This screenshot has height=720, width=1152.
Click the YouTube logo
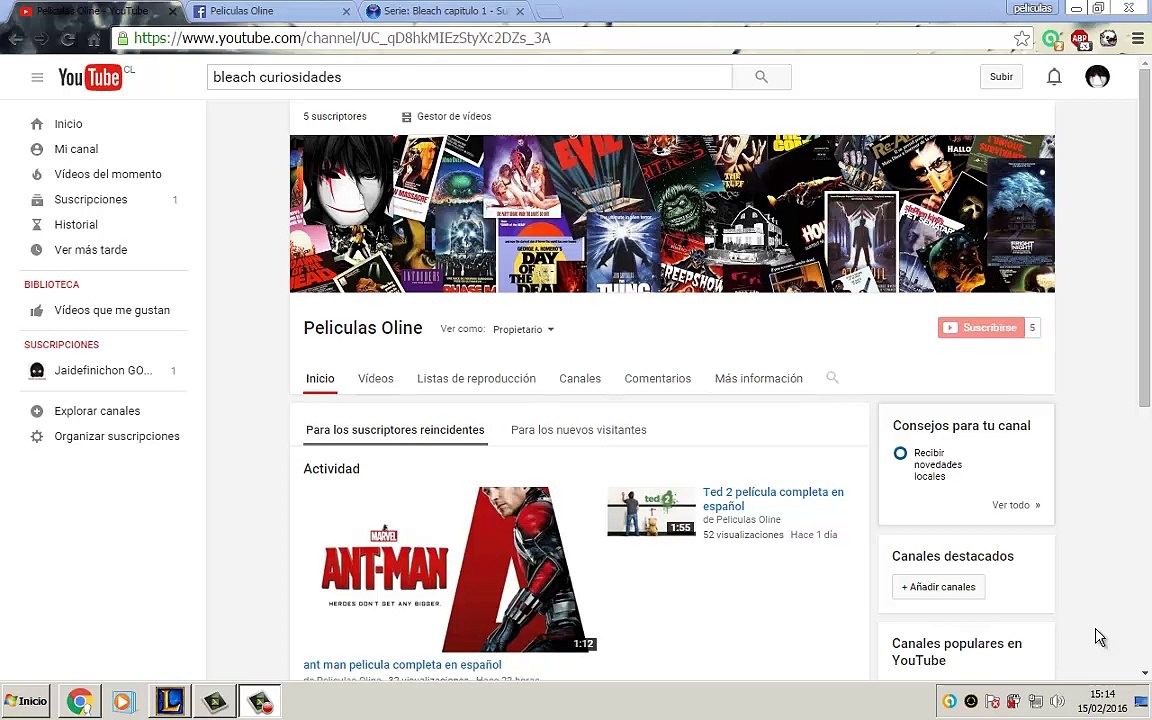pos(90,77)
